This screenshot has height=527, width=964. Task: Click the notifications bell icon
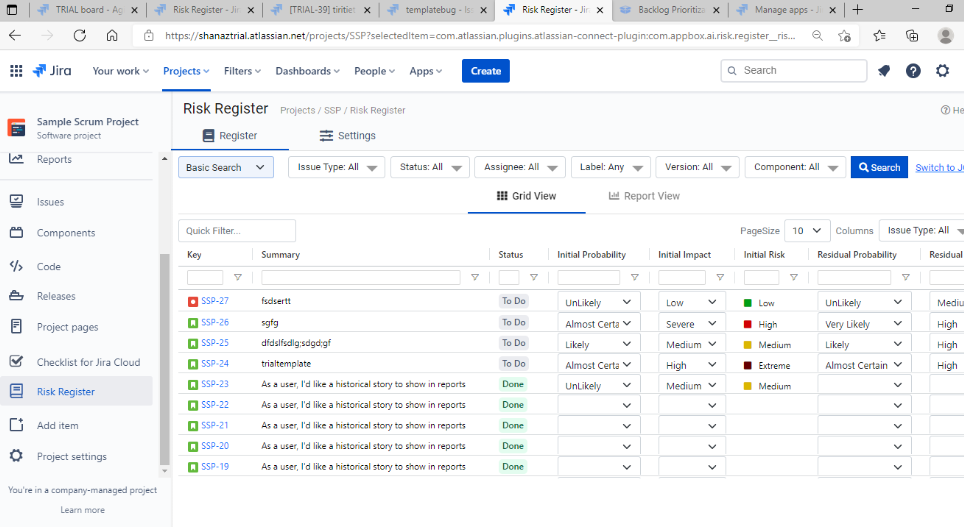click(884, 71)
